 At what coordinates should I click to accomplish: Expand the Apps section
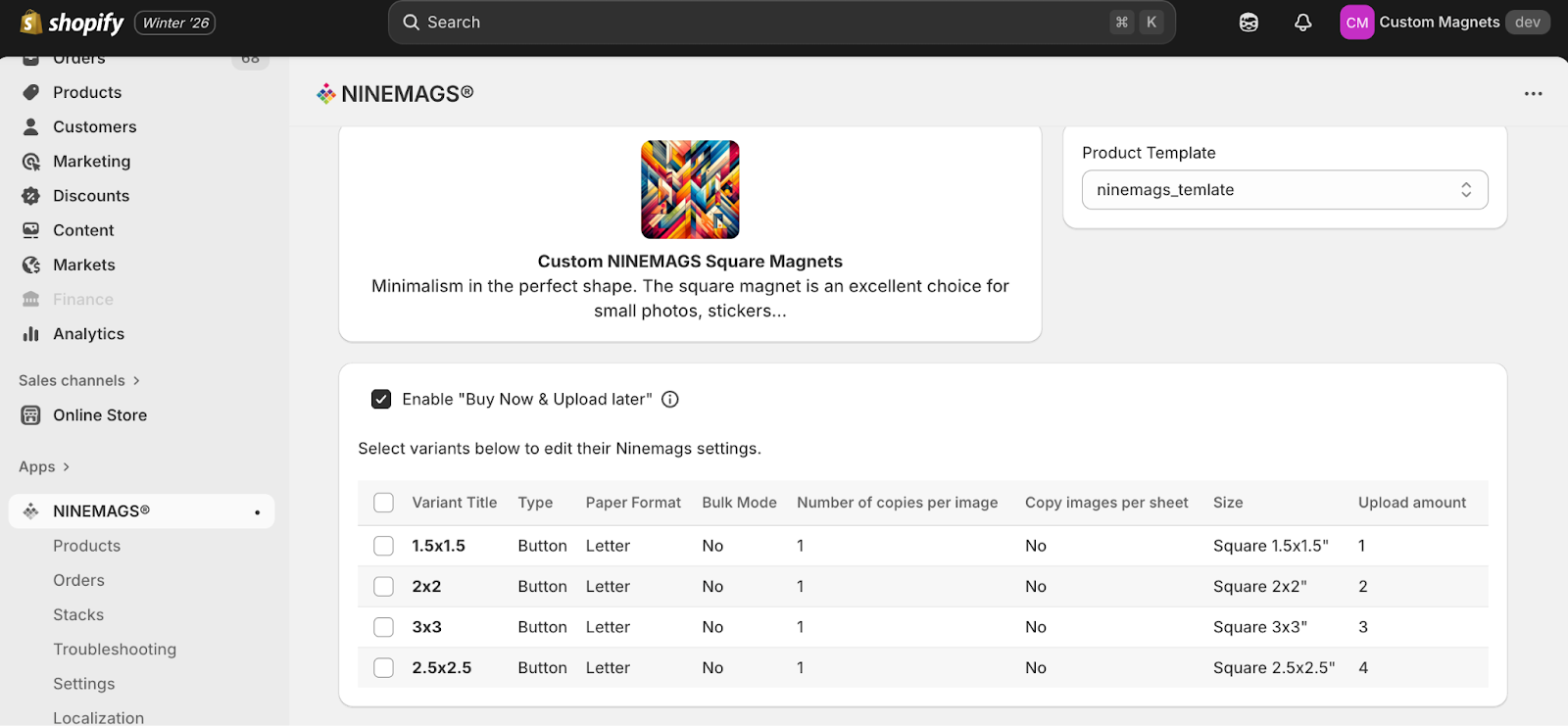[x=44, y=467]
